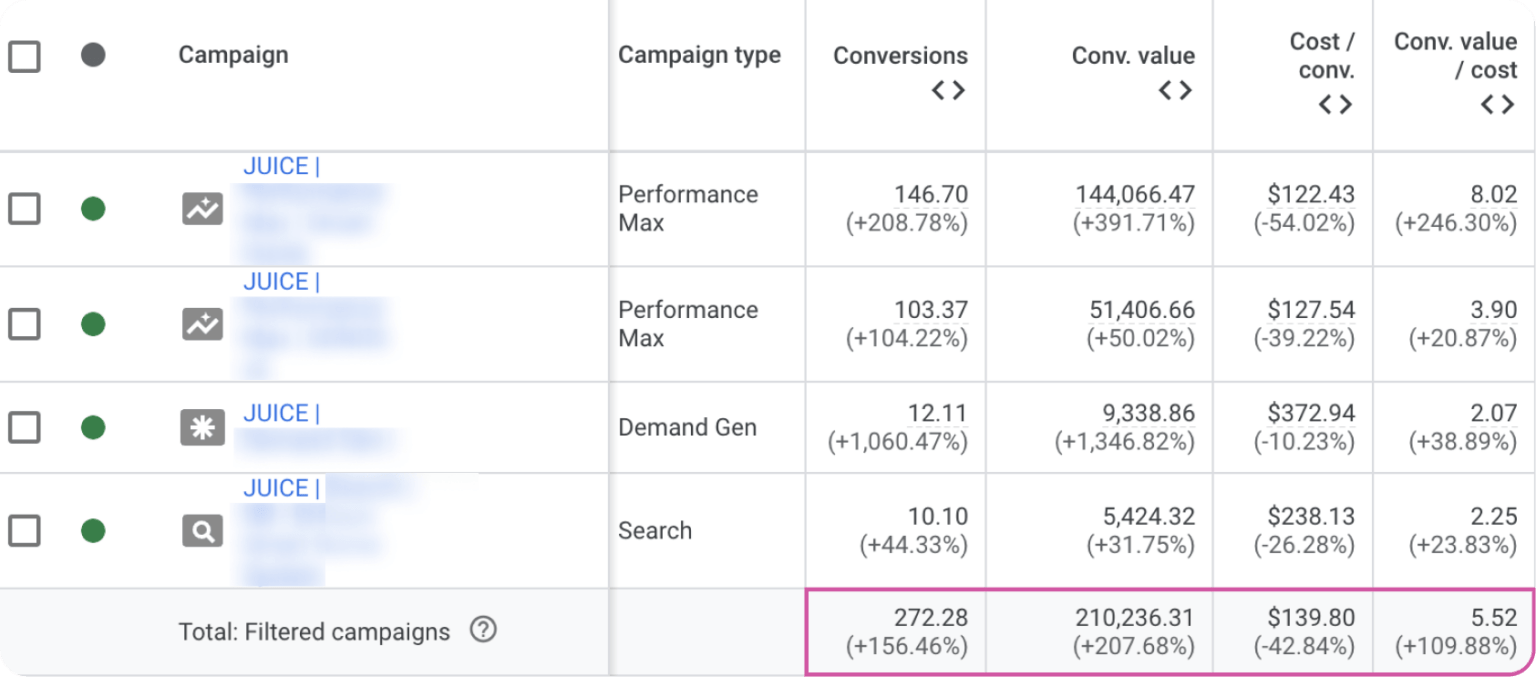Click gray status dot in header row
The width and height of the screenshot is (1536, 677).
pos(93,55)
